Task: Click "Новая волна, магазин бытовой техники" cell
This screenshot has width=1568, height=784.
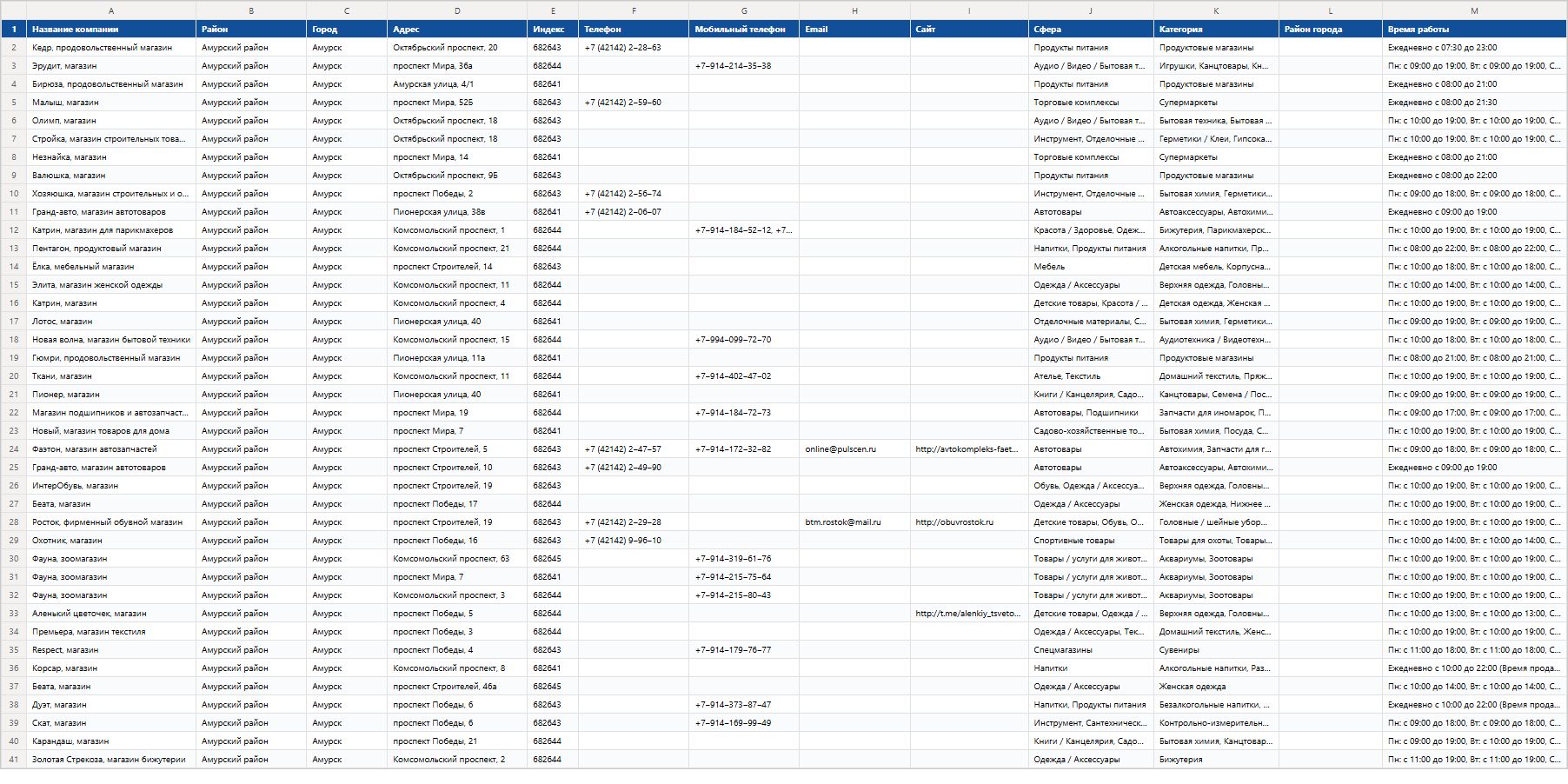Action: 111,340
